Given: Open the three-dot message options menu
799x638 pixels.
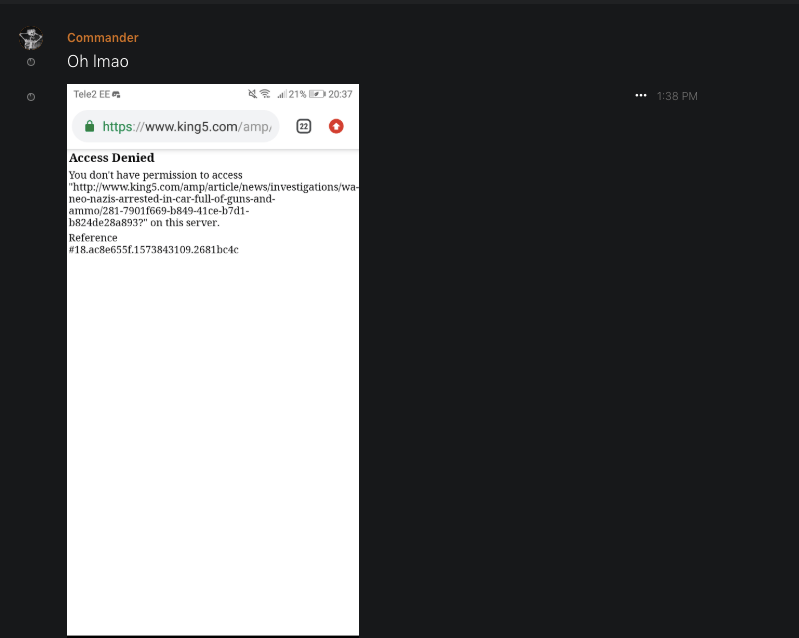Looking at the screenshot, I should (x=641, y=96).
